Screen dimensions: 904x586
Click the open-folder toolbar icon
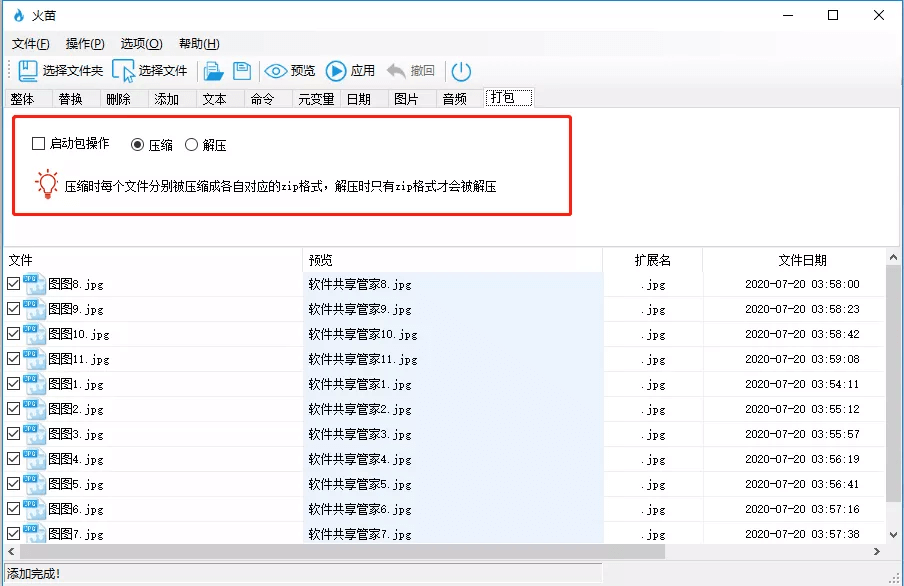coord(213,71)
